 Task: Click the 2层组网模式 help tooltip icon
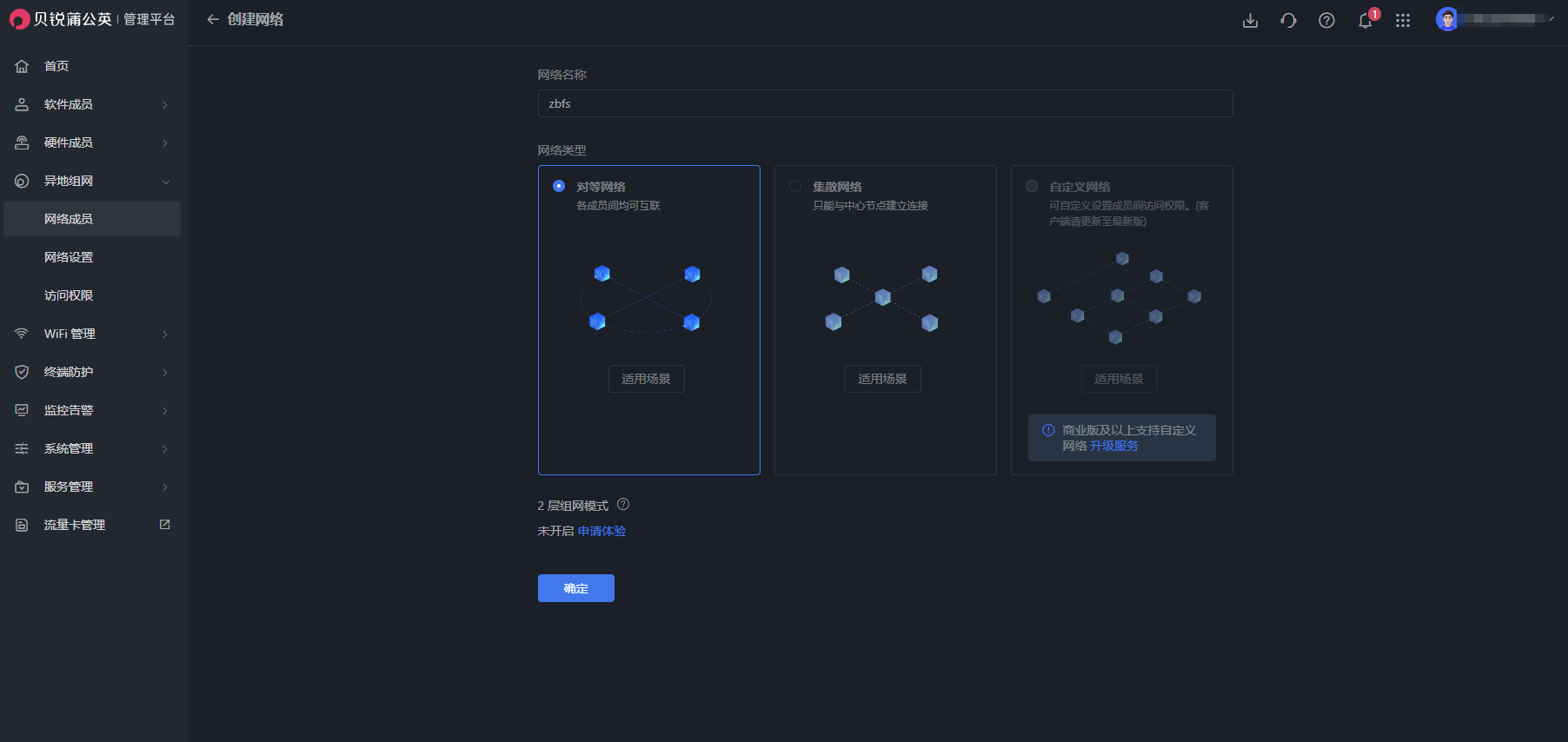[623, 505]
